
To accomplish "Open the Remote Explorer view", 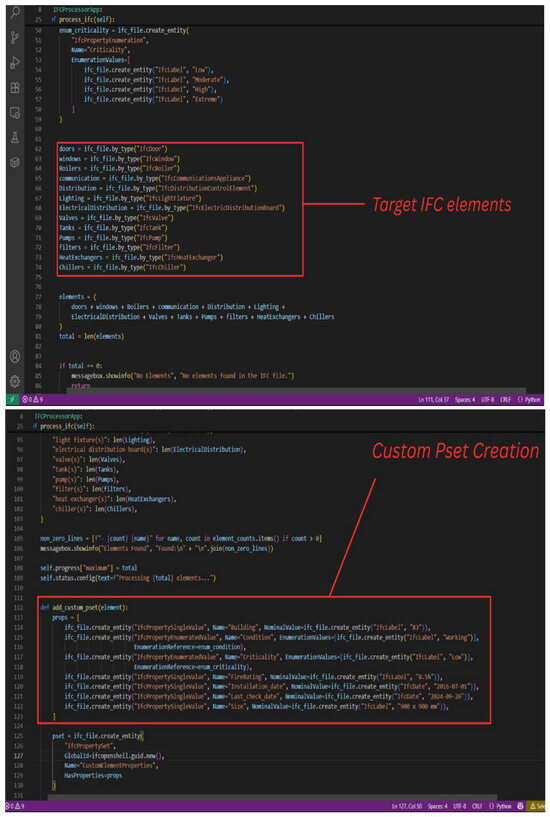I will pyautogui.click(x=15, y=113).
